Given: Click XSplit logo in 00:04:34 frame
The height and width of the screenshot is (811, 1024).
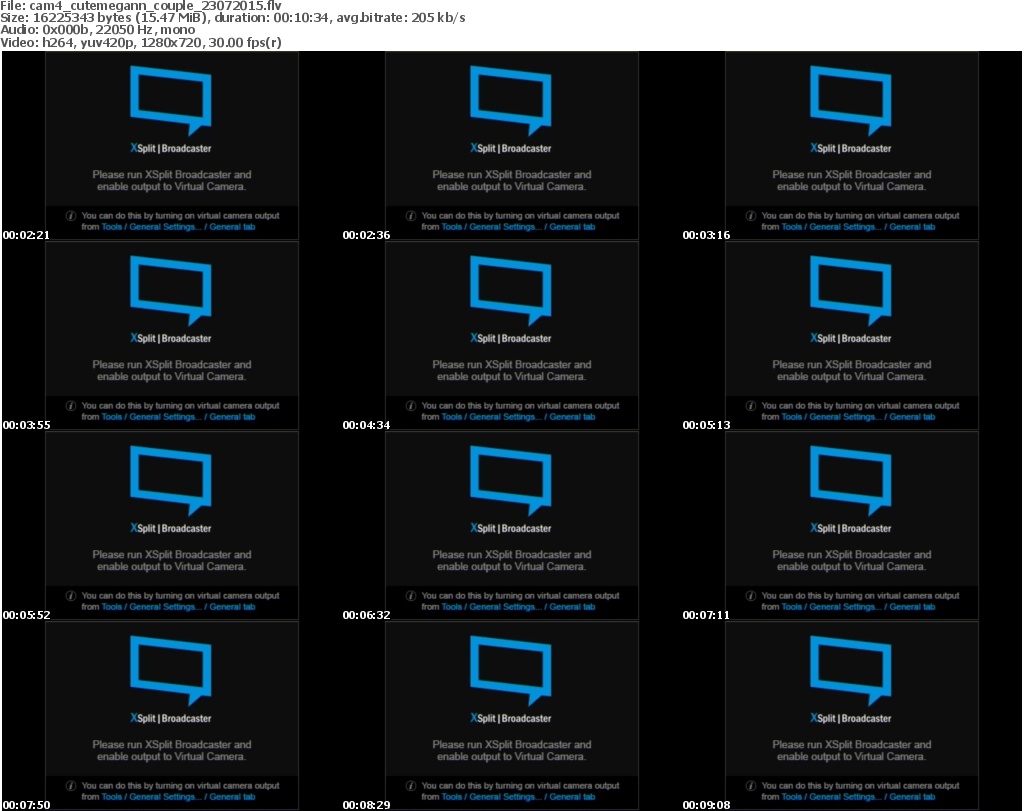Looking at the screenshot, I should tap(511, 291).
